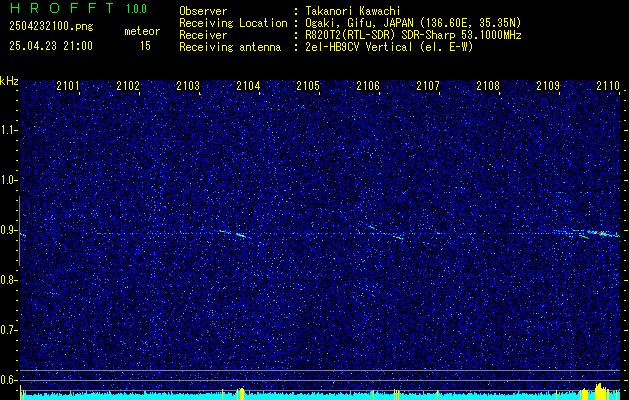Click the 2107 time axis marker
Screen dimensions: 629x400
tap(428, 85)
